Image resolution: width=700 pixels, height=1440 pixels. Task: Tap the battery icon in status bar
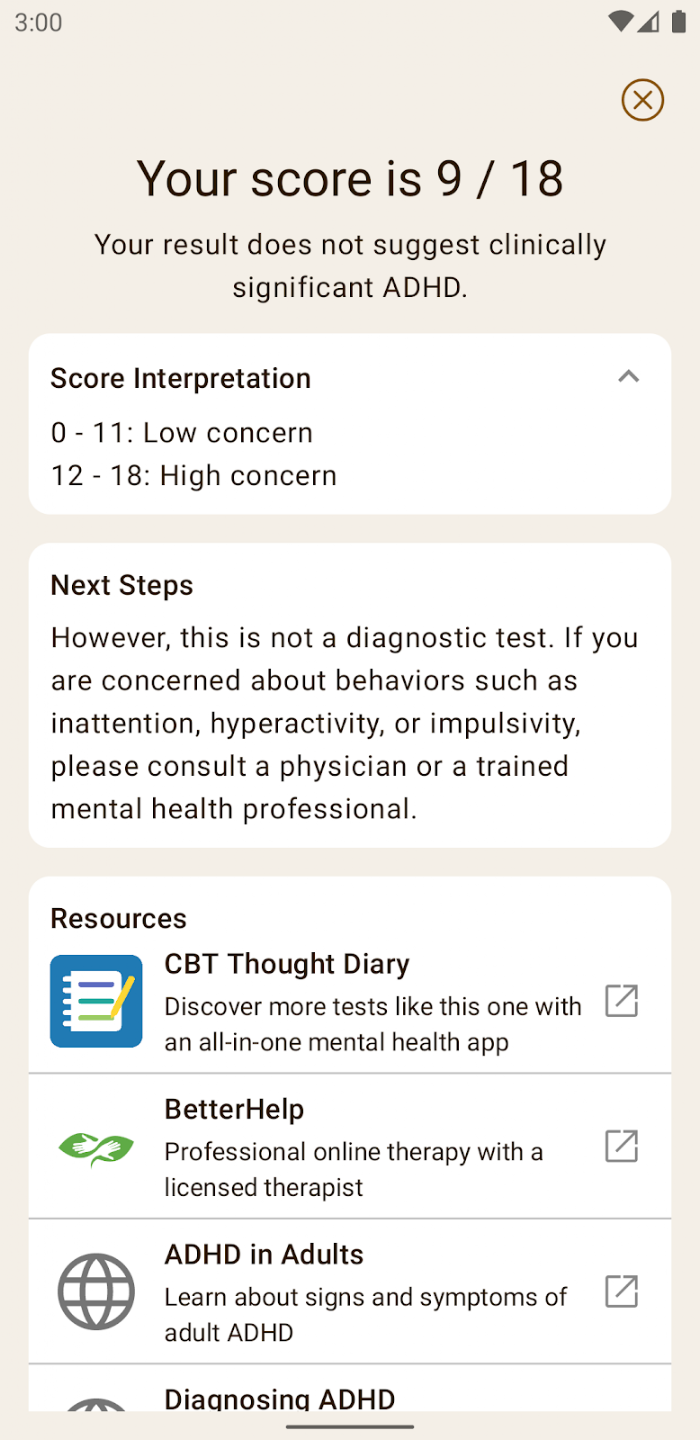(x=678, y=22)
